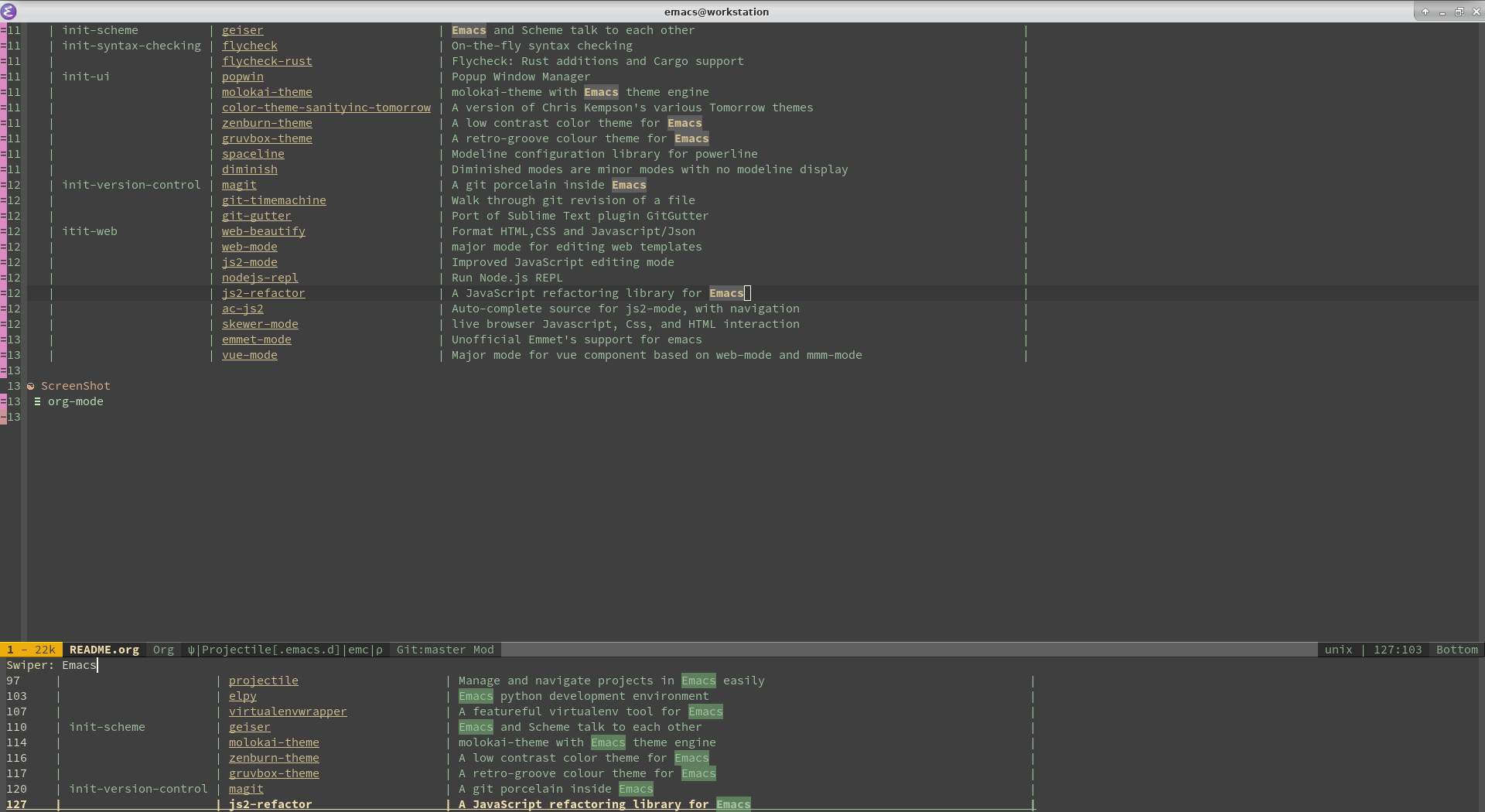Open the git-timemachine link
The image size is (1485, 812).
(274, 200)
